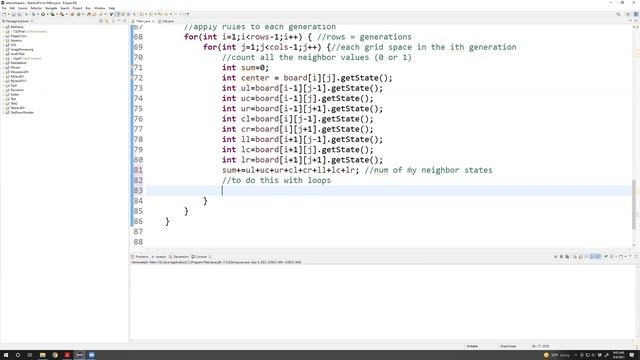The width and height of the screenshot is (640, 360).
Task: Select the Javadoc view tab
Action: pos(160,257)
